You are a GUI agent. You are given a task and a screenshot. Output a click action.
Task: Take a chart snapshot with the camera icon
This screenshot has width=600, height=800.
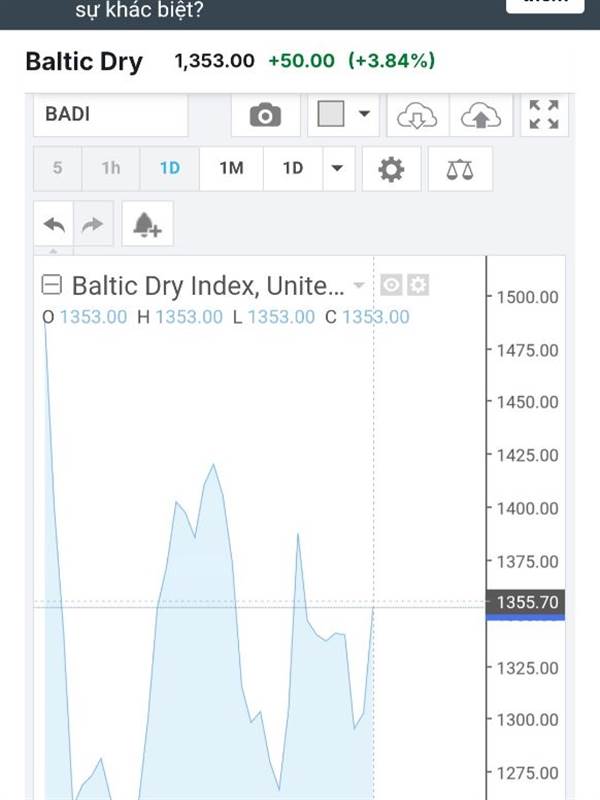coord(265,115)
